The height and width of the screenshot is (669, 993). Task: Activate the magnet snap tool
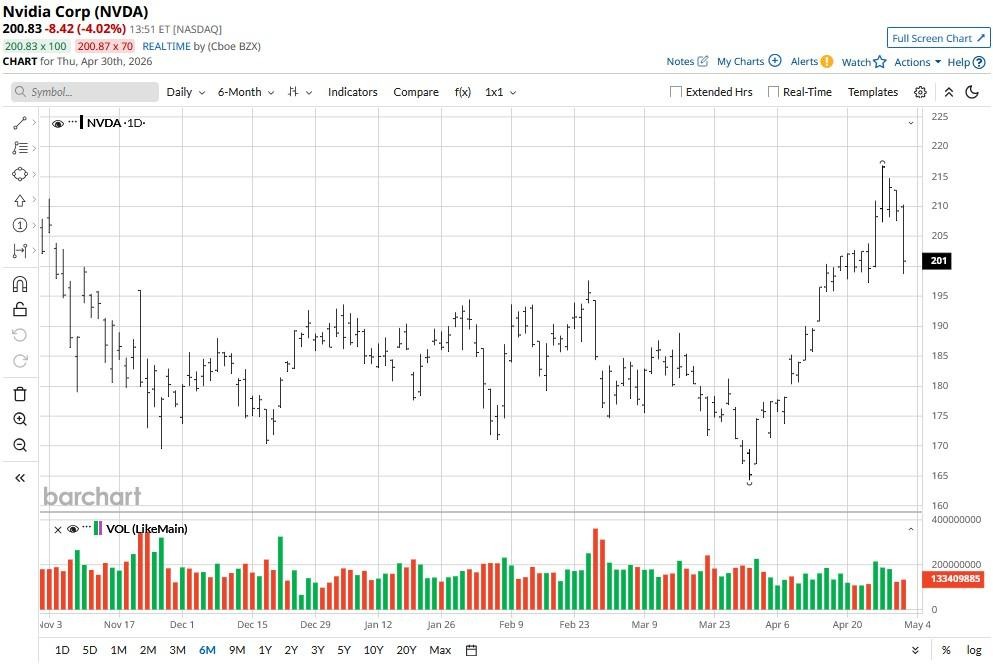point(20,284)
